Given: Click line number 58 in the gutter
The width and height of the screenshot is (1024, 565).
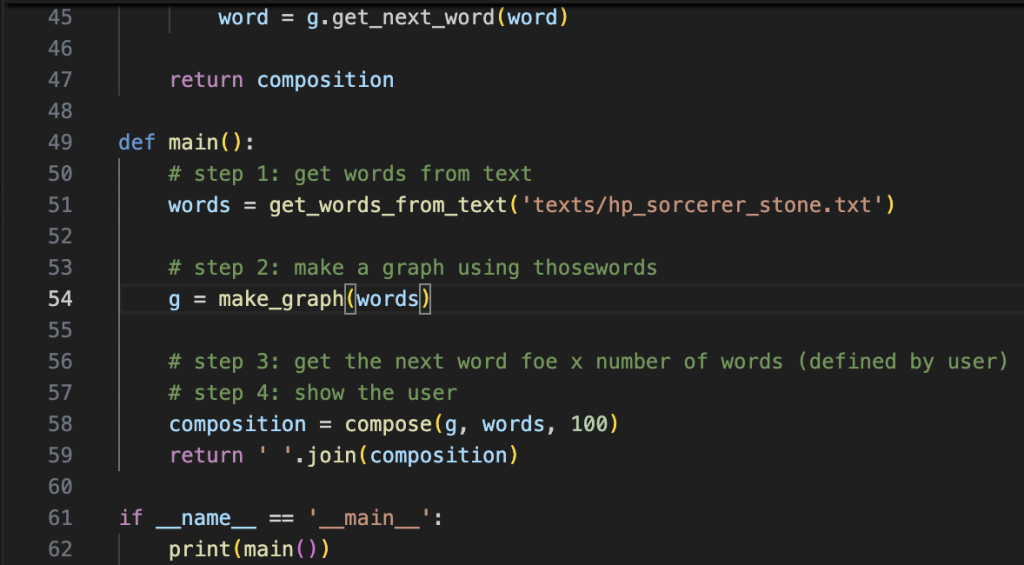Looking at the screenshot, I should (60, 425).
